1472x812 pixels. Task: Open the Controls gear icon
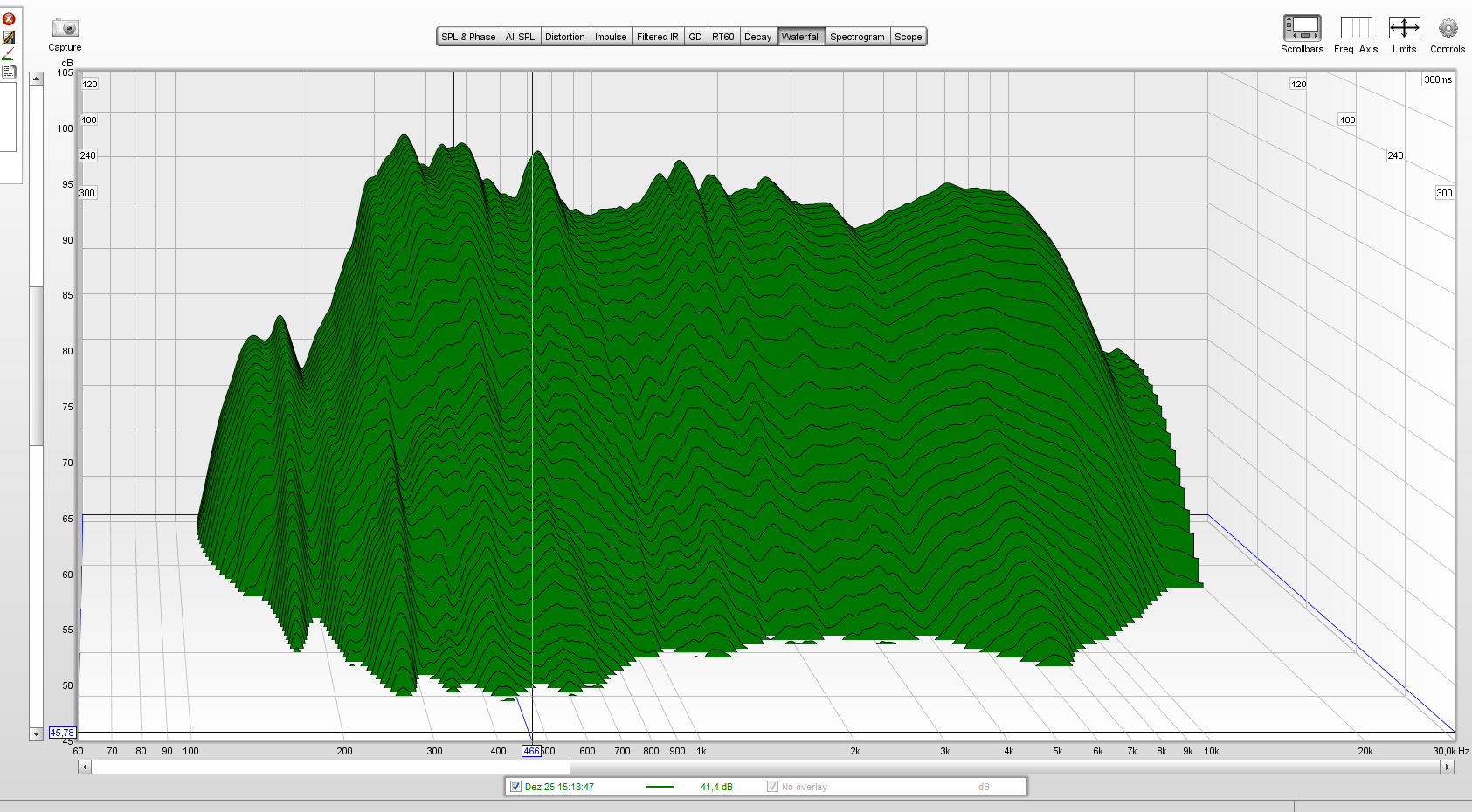1448,29
